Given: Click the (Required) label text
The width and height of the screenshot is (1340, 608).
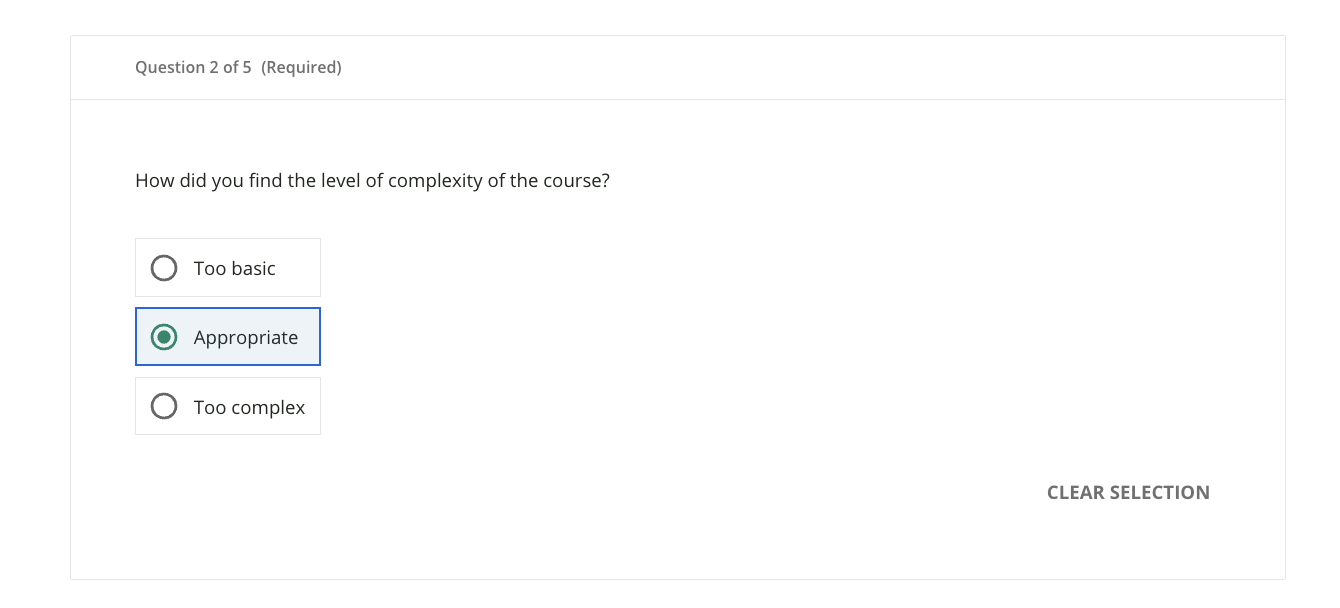Looking at the screenshot, I should pos(302,67).
